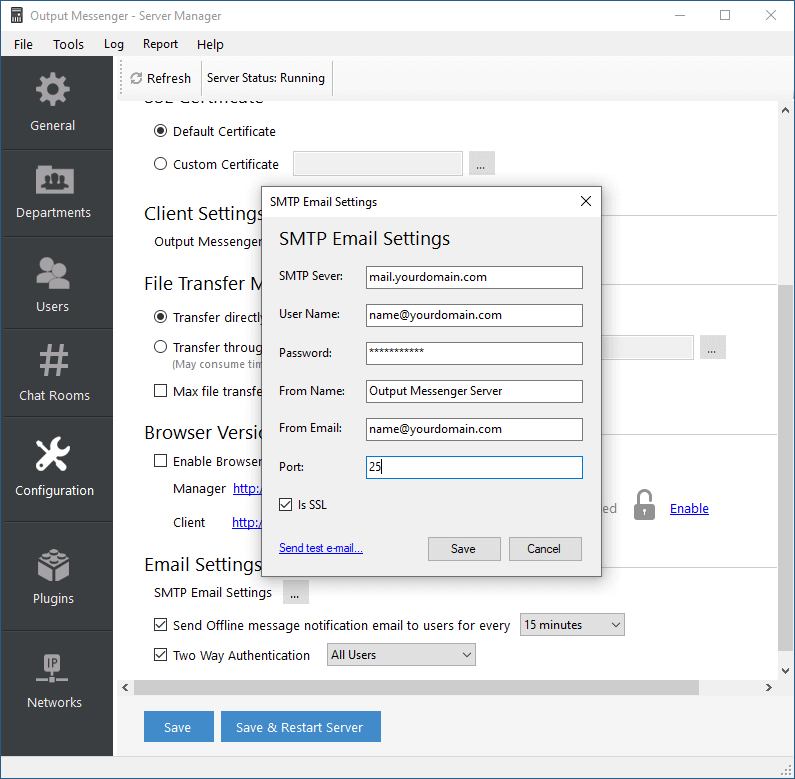Click the horizontal scrollbar thumb
Viewport: 795px width, 779px height.
[416, 688]
